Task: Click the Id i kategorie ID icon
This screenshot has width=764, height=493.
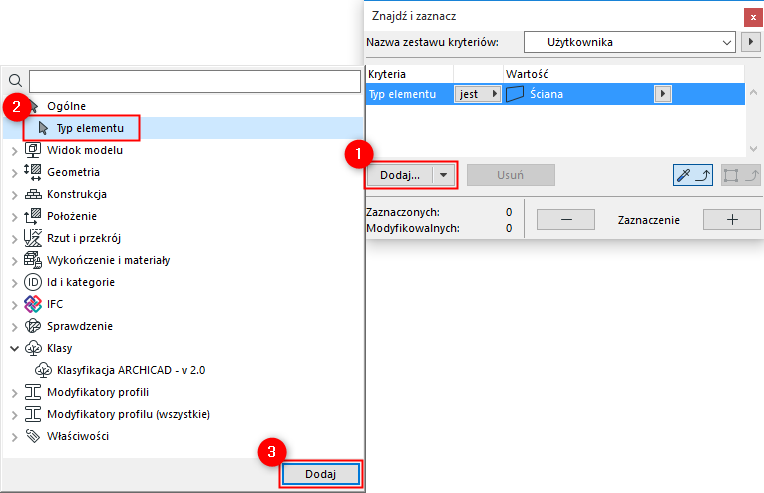Action: 33,282
